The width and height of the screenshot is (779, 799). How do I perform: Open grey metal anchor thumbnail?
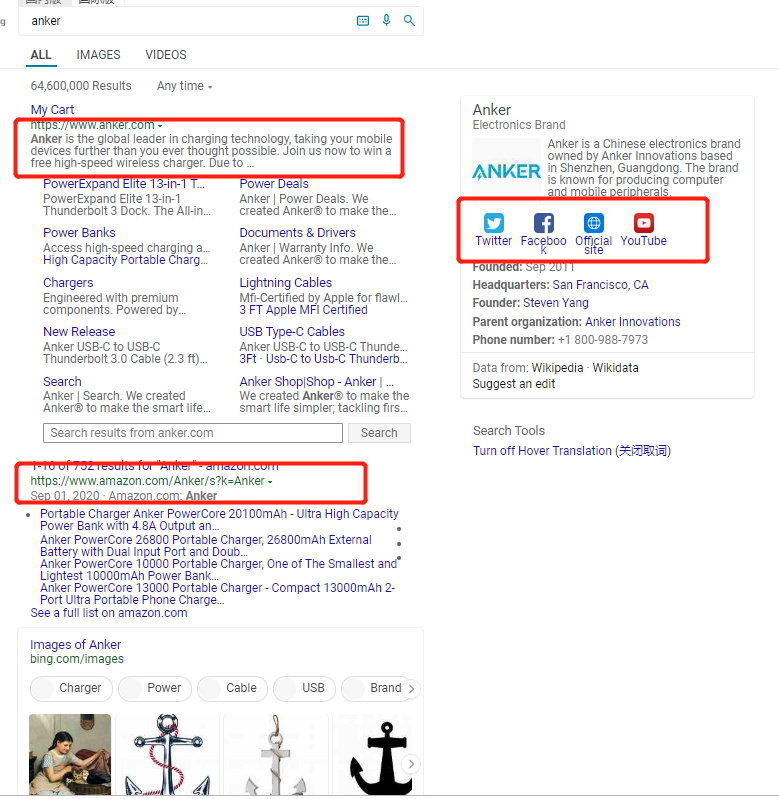(x=276, y=754)
